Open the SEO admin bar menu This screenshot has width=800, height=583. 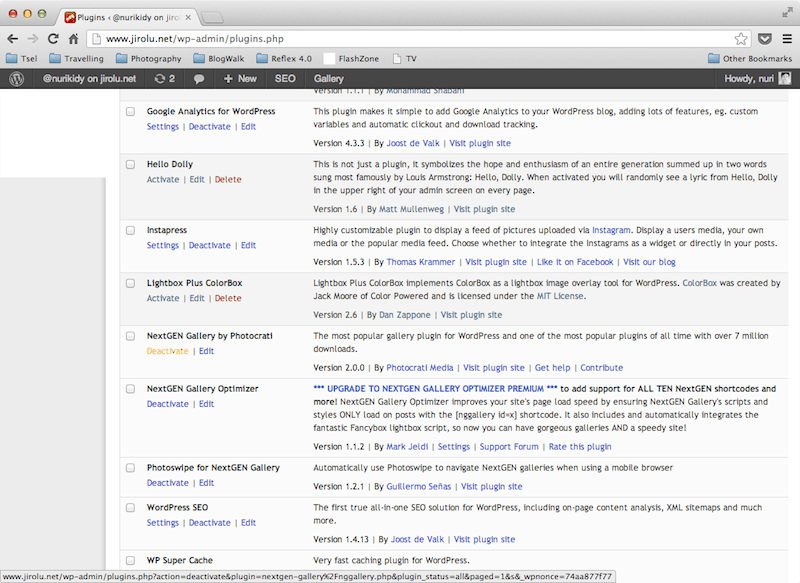pos(285,78)
